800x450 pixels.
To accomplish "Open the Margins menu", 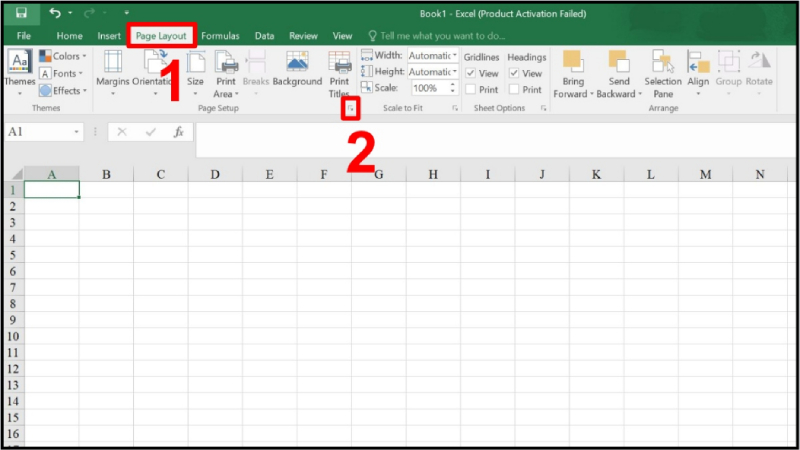I will [113, 73].
